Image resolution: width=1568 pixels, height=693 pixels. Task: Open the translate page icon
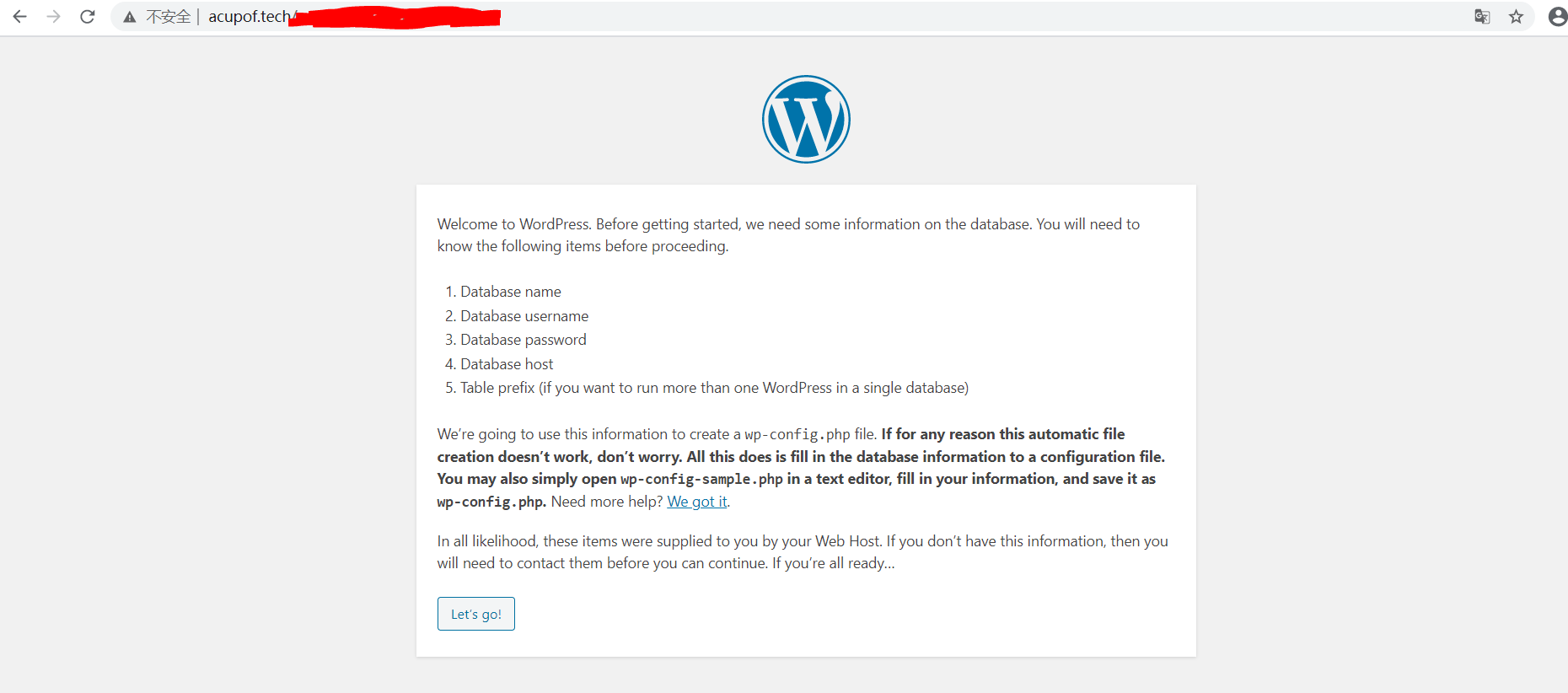[1482, 17]
